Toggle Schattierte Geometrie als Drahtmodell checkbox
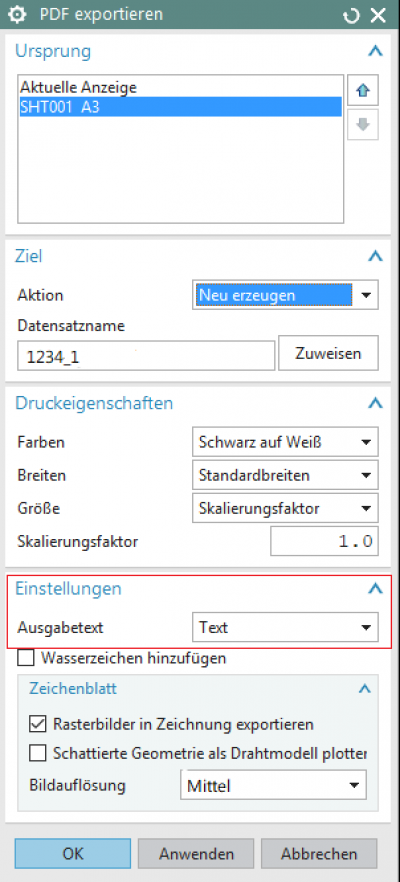Screen dimensions: 400x882 click(x=37, y=753)
